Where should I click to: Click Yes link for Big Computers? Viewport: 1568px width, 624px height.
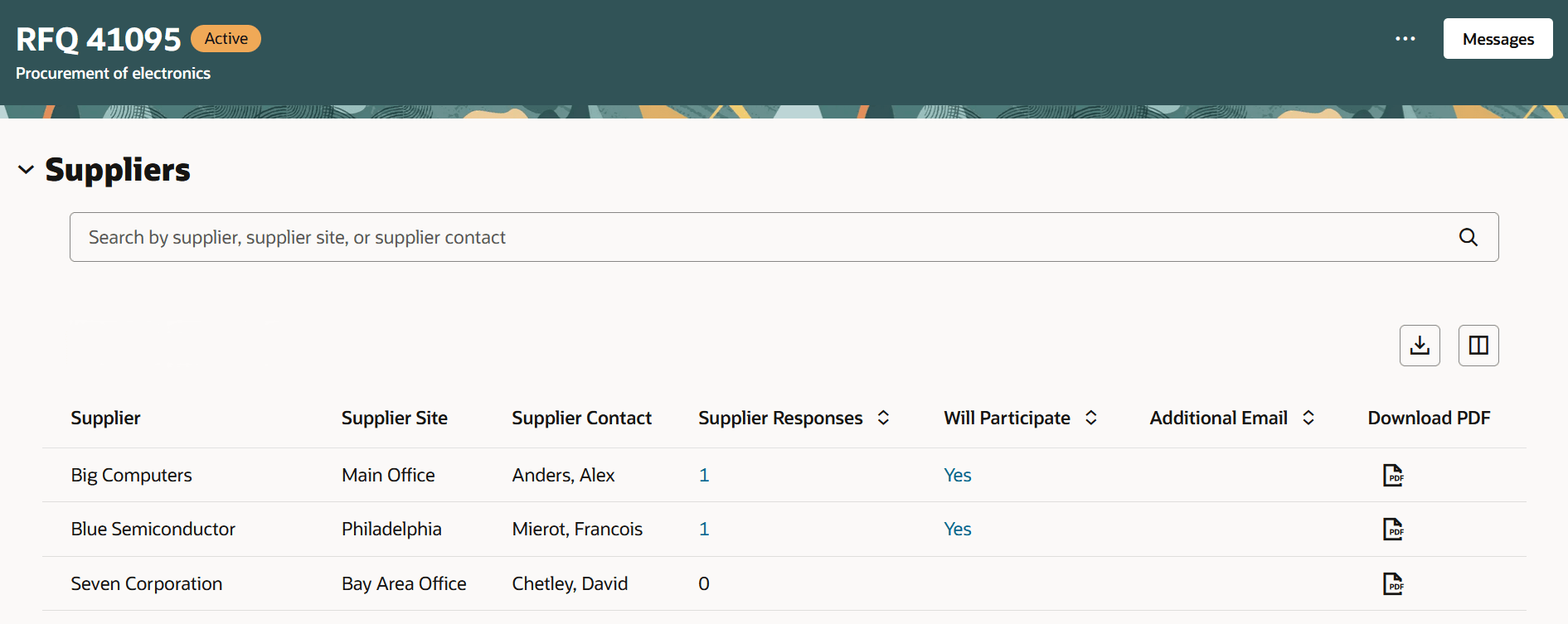957,475
